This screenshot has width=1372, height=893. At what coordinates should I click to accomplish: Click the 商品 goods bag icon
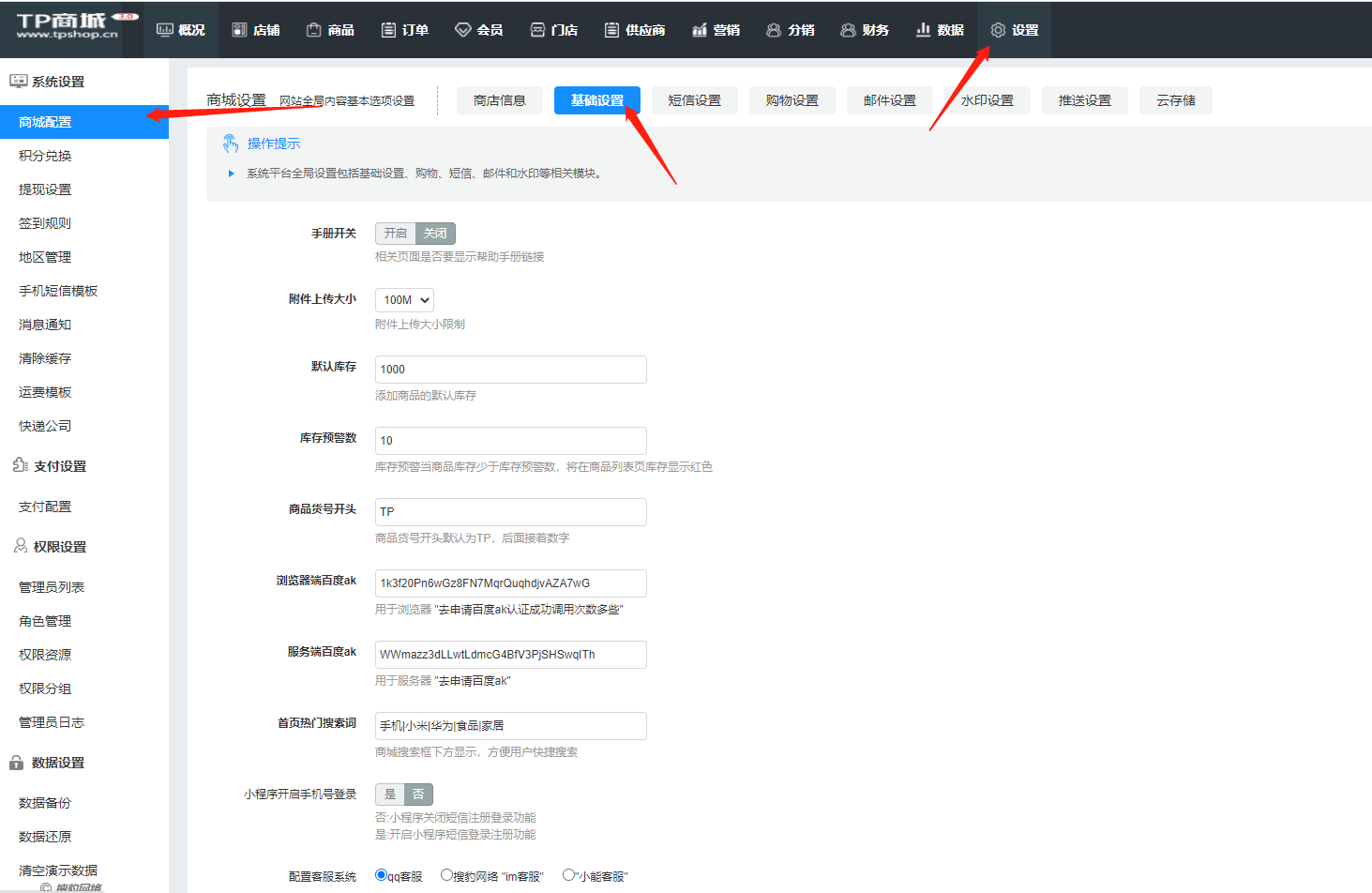[314, 30]
